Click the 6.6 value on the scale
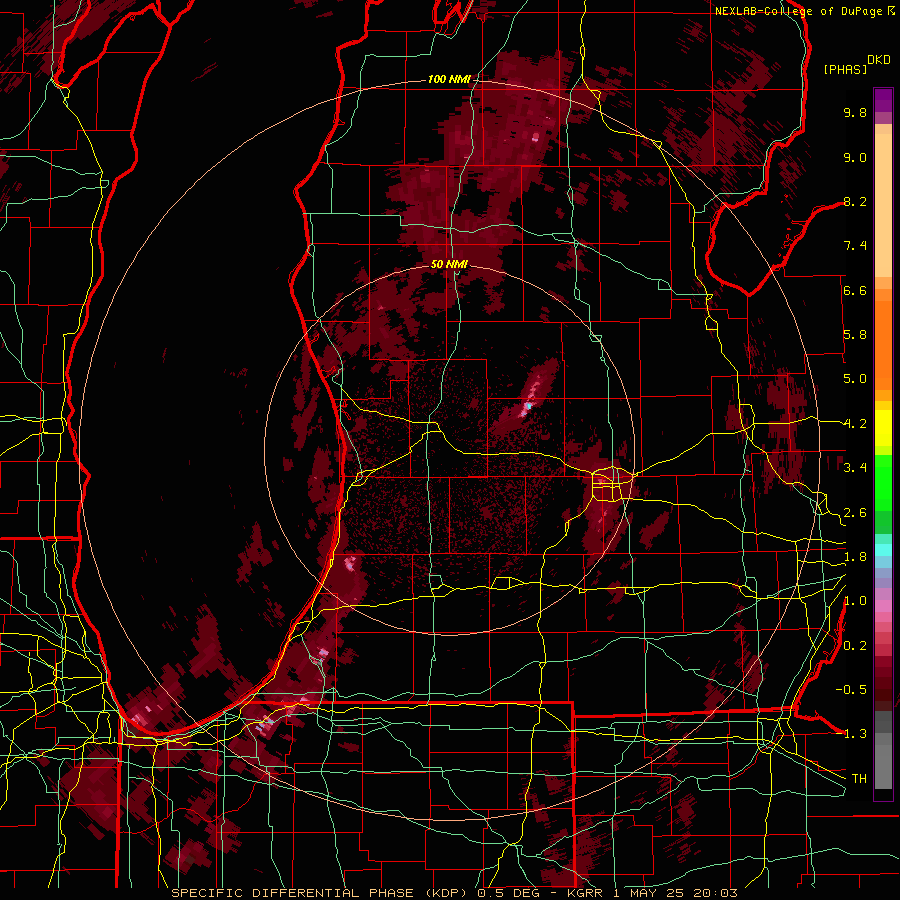 point(855,290)
